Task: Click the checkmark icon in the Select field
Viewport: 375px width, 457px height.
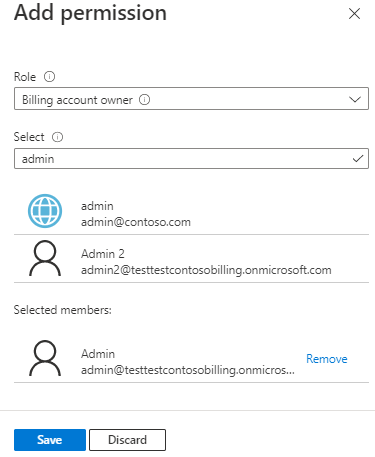Action: tap(358, 159)
